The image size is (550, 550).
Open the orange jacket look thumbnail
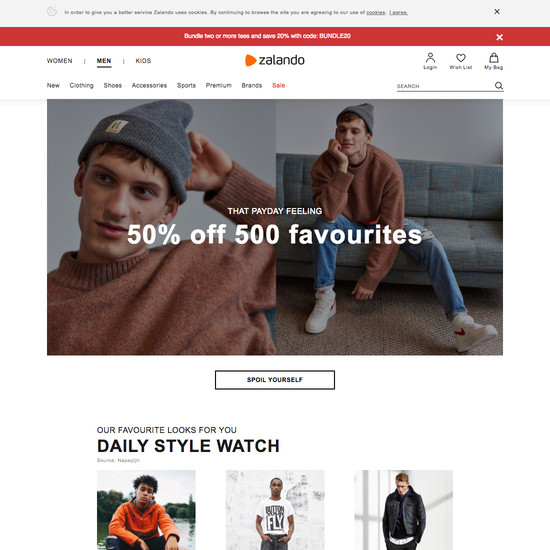146,510
